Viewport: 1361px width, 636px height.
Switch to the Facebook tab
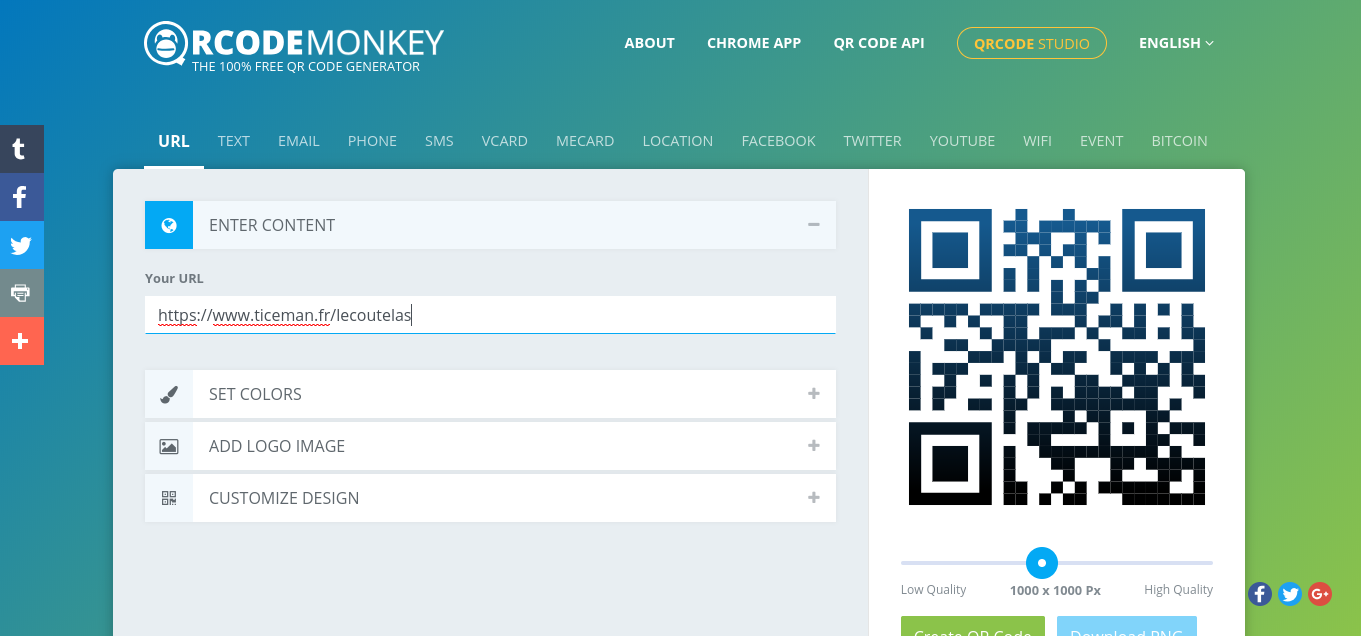click(779, 141)
